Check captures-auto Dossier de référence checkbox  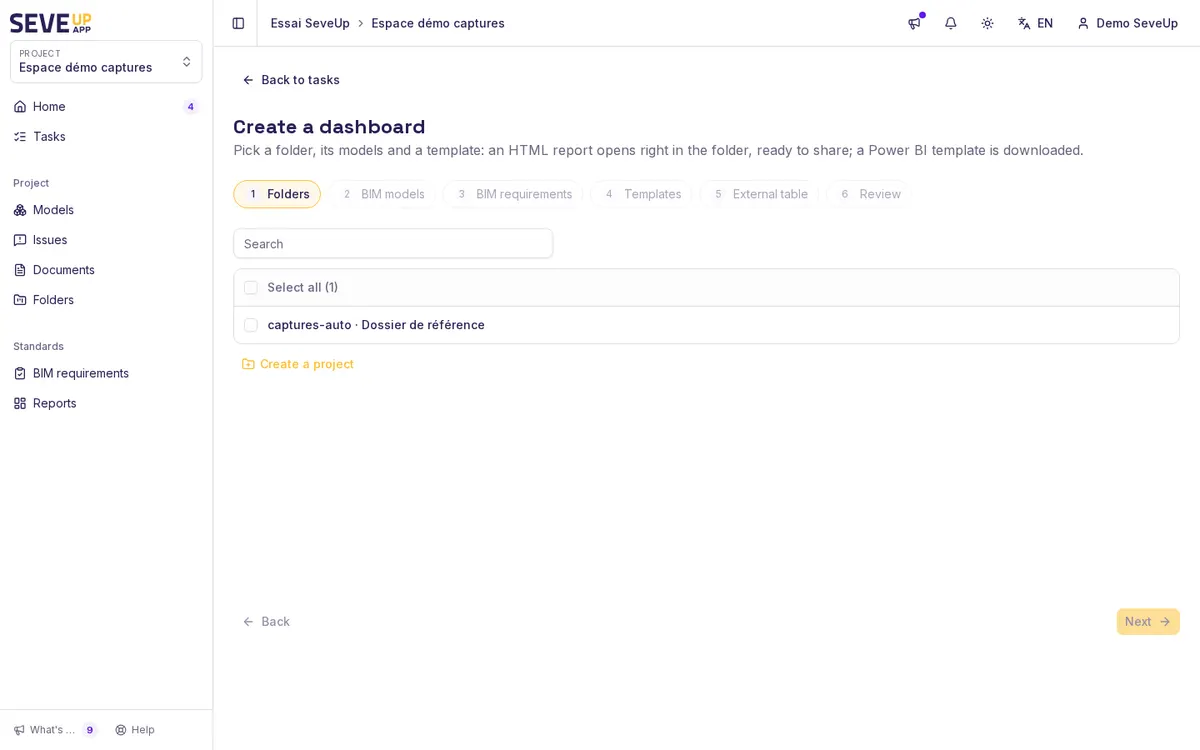[x=251, y=325]
